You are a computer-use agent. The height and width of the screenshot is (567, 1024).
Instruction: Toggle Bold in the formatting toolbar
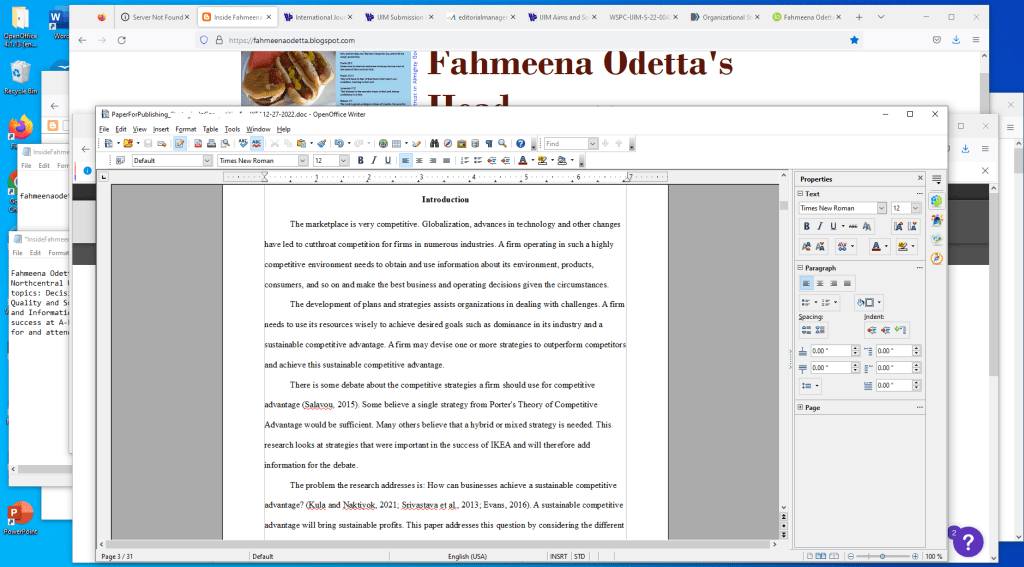360,160
